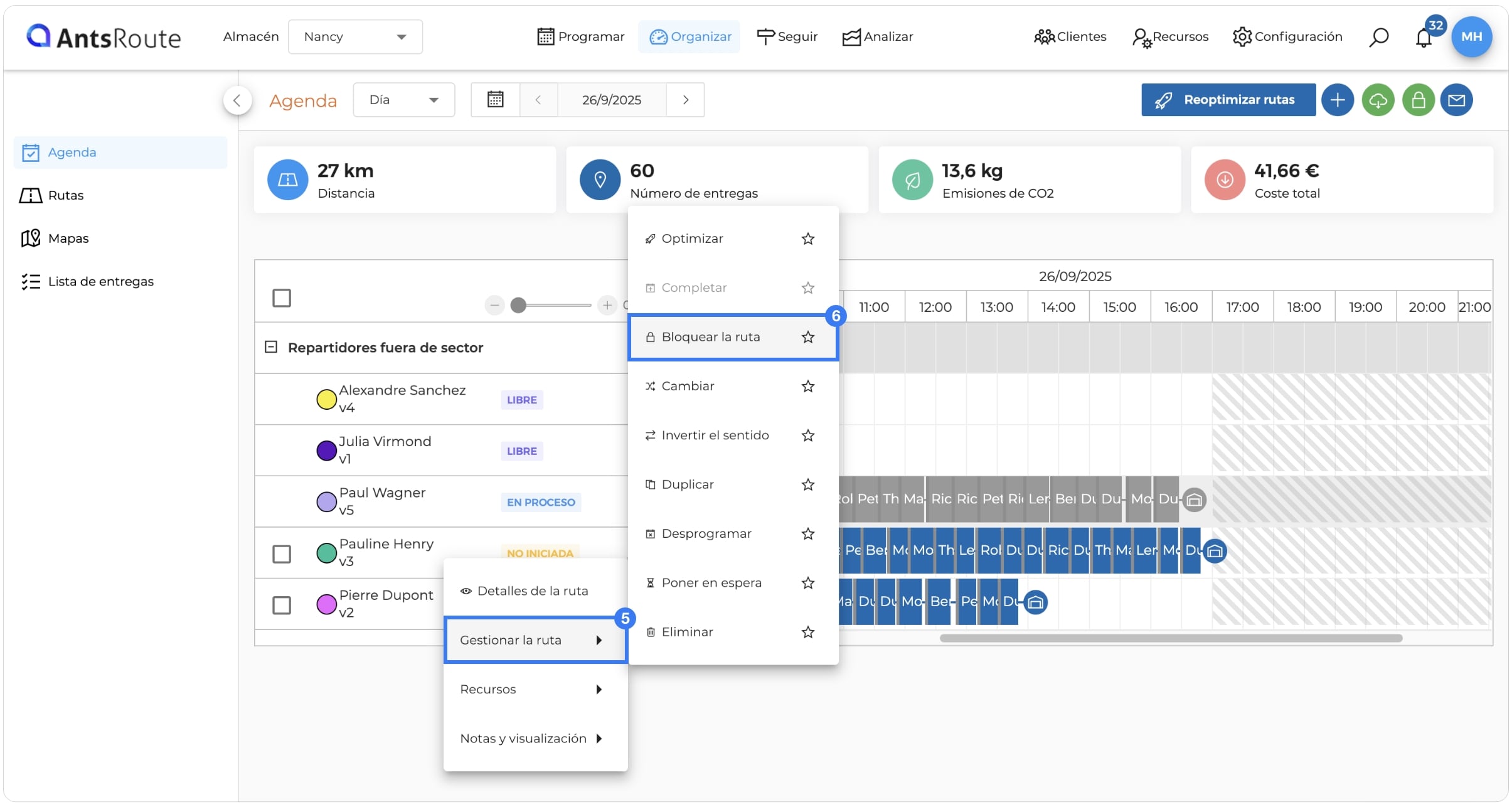
Task: Click the horizontal timeline scrollbar
Action: [1171, 639]
